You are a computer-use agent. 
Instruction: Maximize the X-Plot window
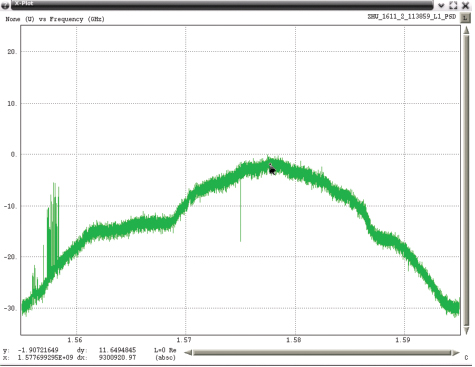click(x=453, y=5)
